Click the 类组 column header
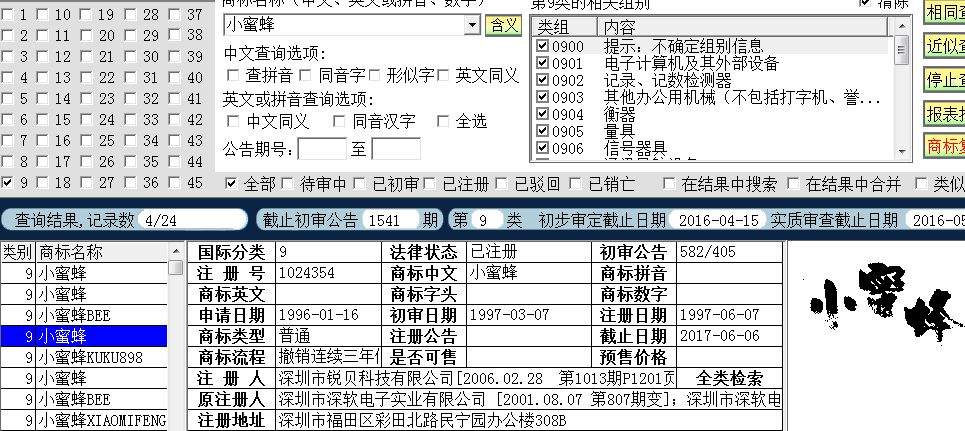This screenshot has height=431, width=965. pos(565,26)
